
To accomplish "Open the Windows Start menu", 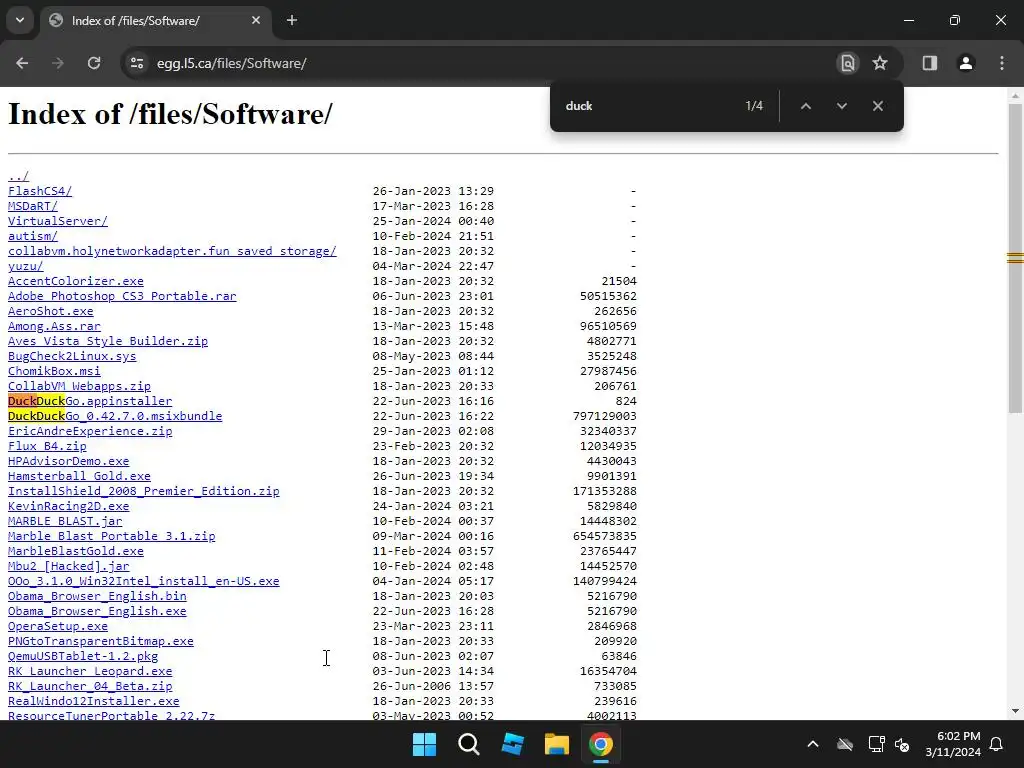I will 424,744.
